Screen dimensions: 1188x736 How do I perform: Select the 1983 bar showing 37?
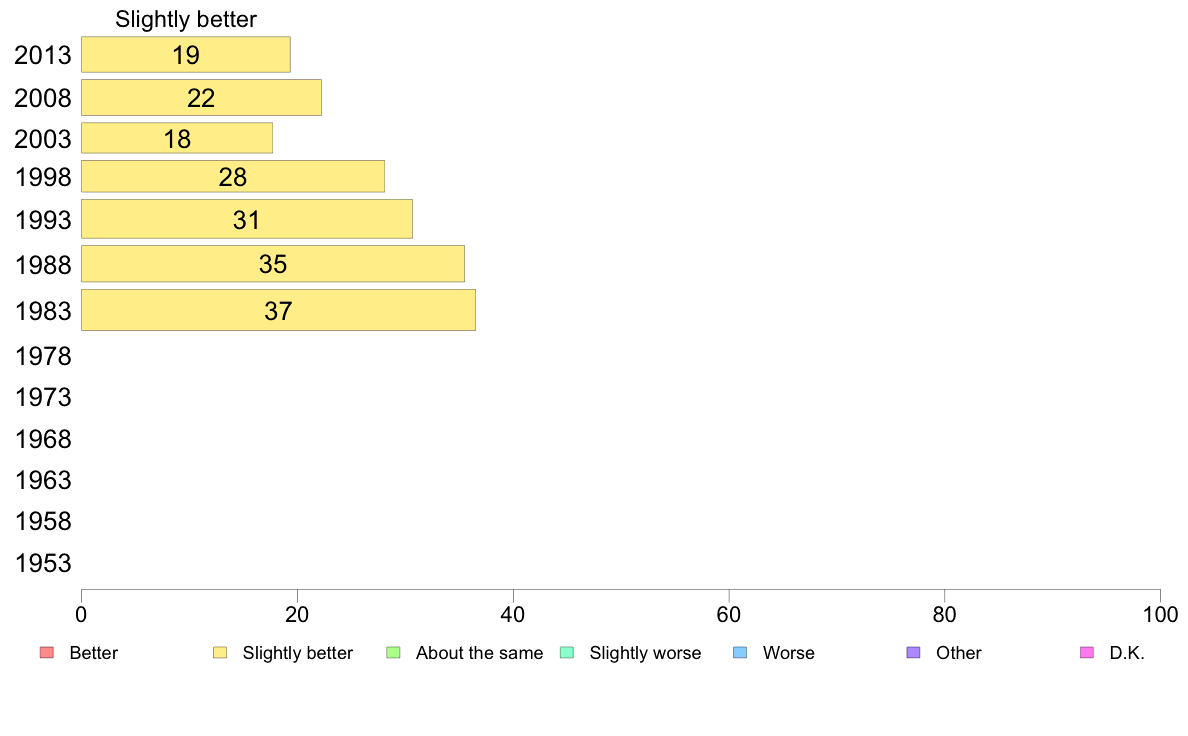point(279,310)
